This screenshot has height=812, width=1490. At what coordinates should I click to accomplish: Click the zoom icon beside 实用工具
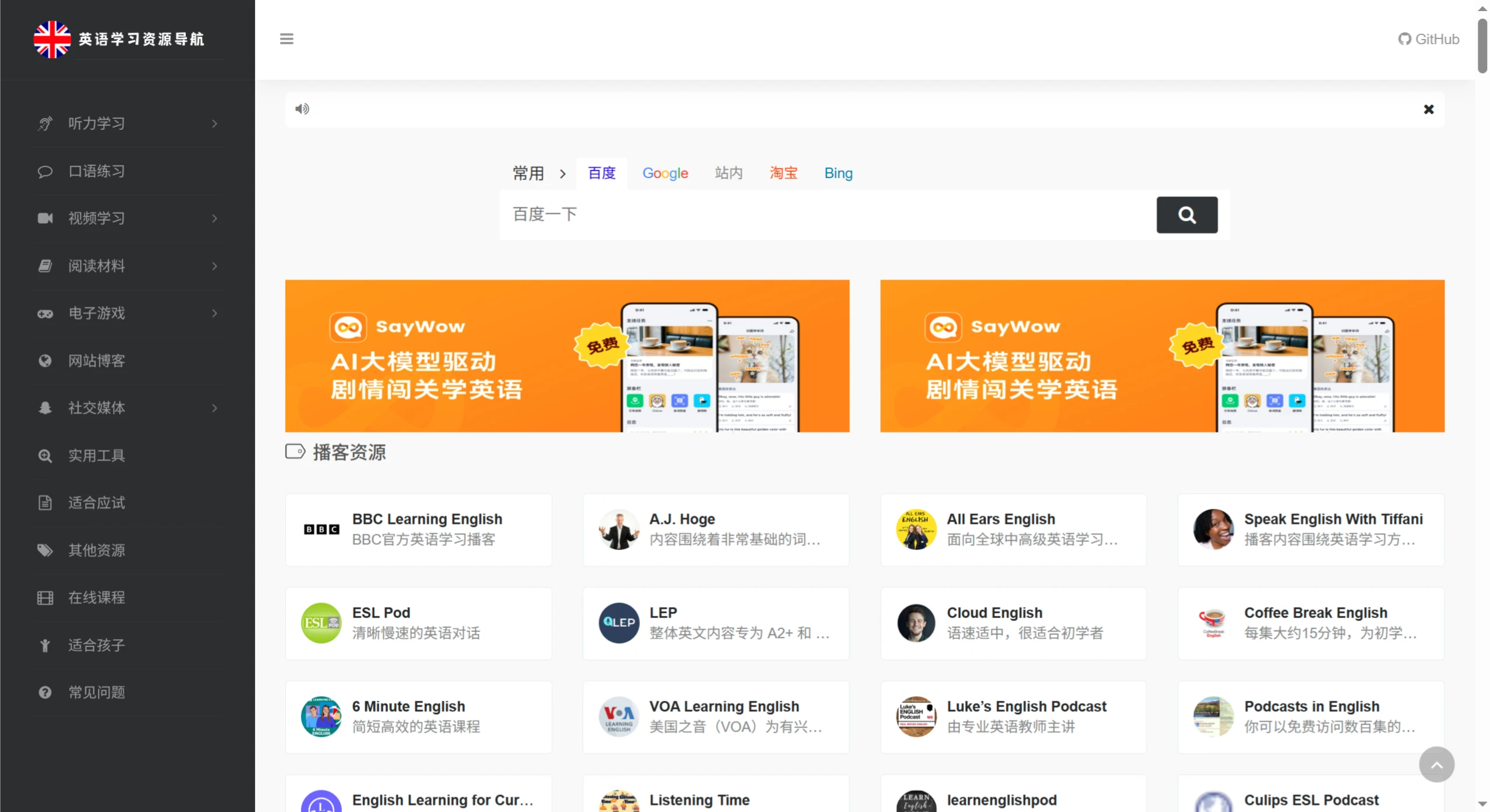coord(45,456)
